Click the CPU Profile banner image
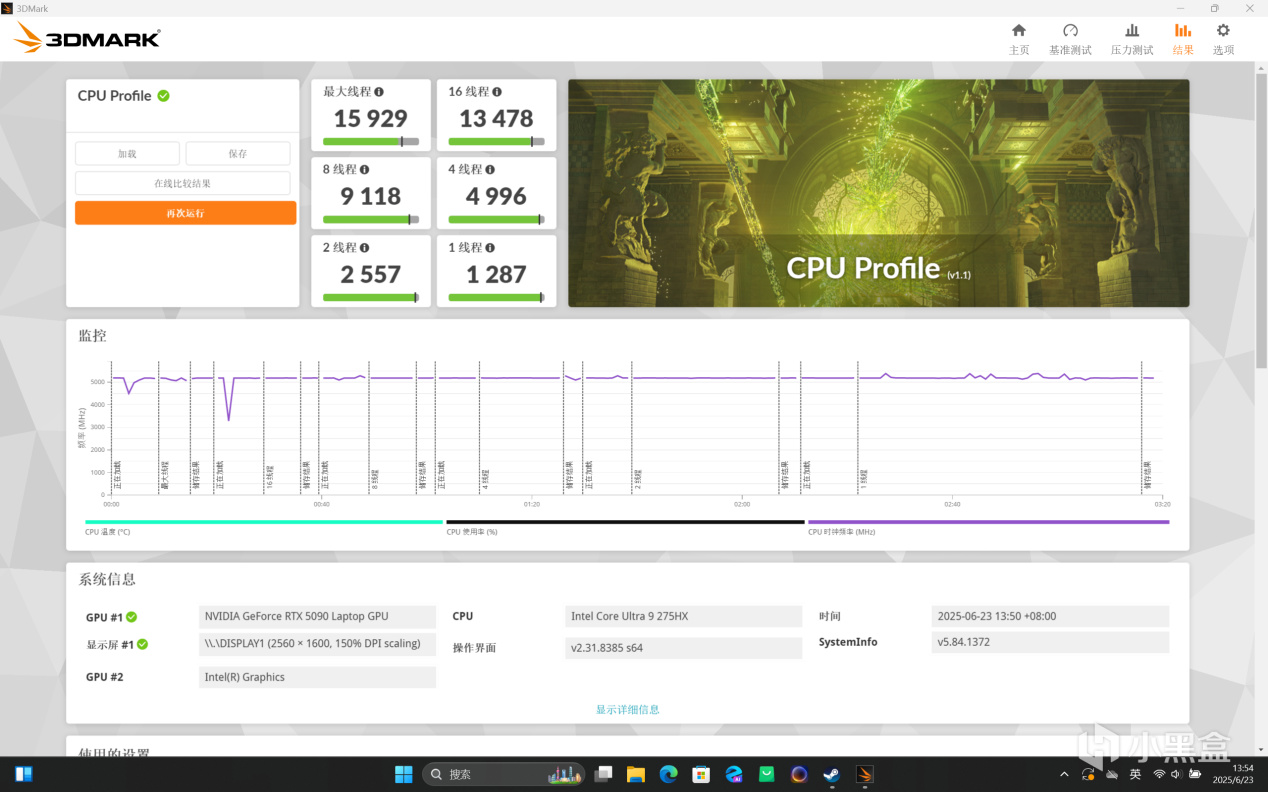This screenshot has width=1268, height=792. tap(879, 193)
